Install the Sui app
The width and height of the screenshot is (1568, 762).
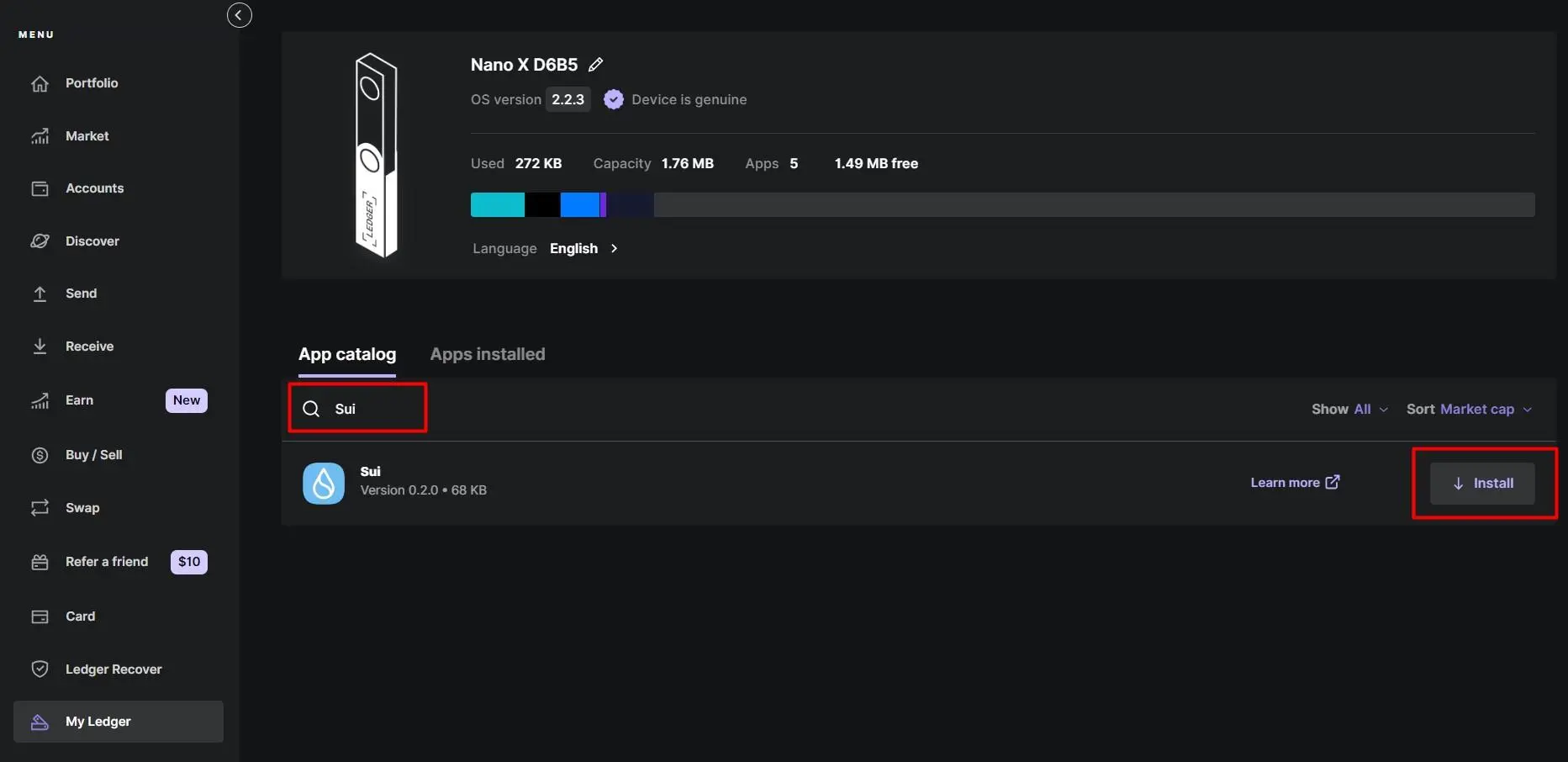tap(1482, 484)
